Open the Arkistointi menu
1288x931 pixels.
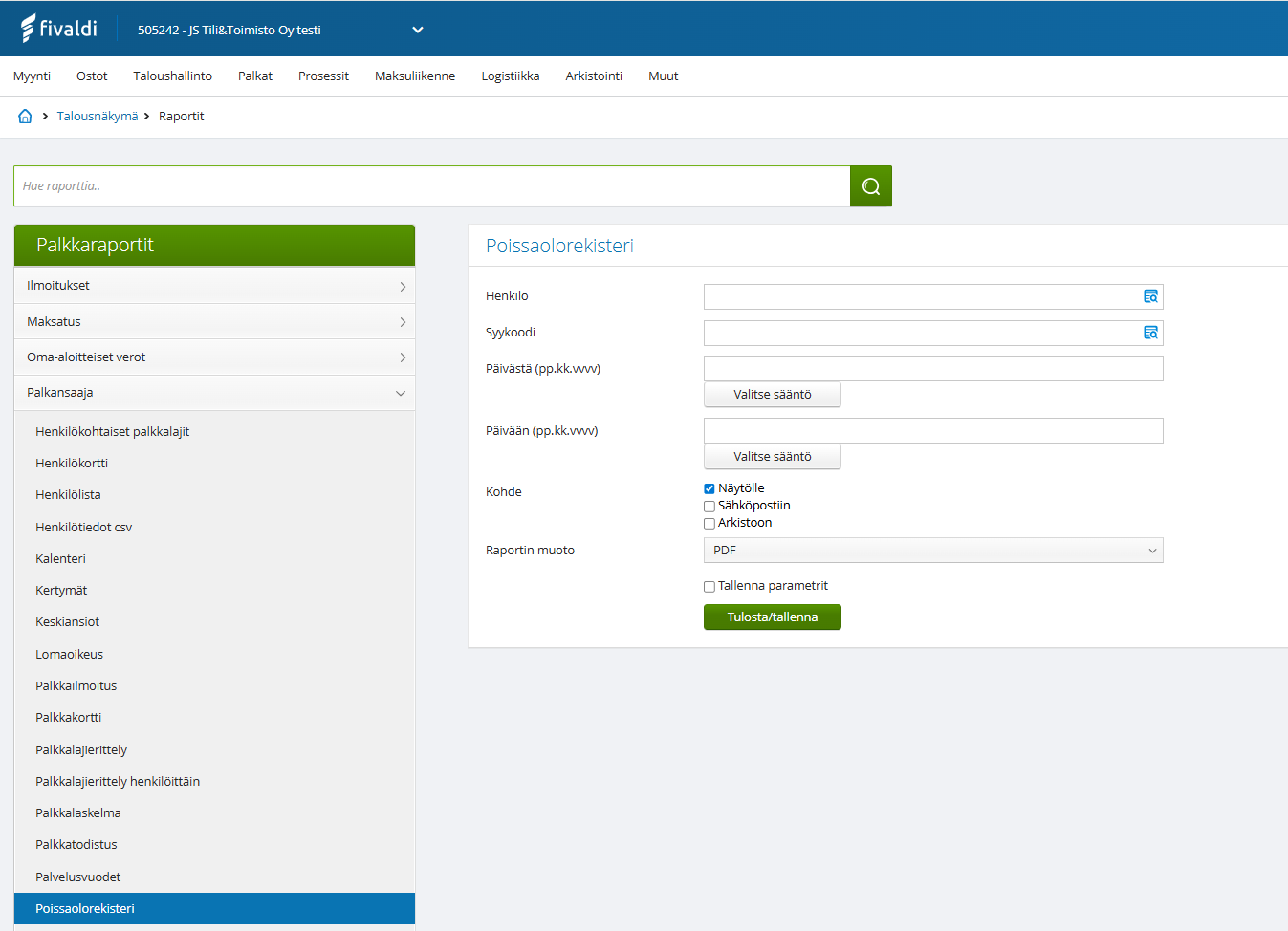(x=594, y=76)
